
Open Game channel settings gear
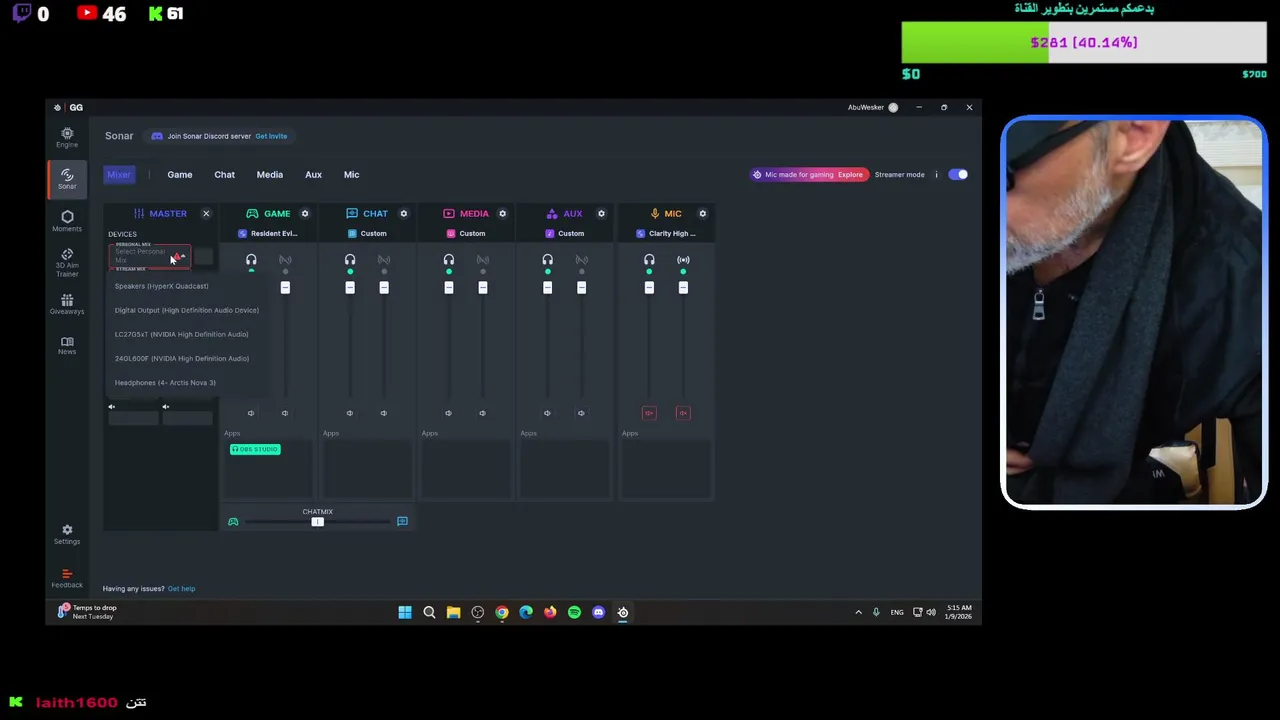(x=305, y=213)
